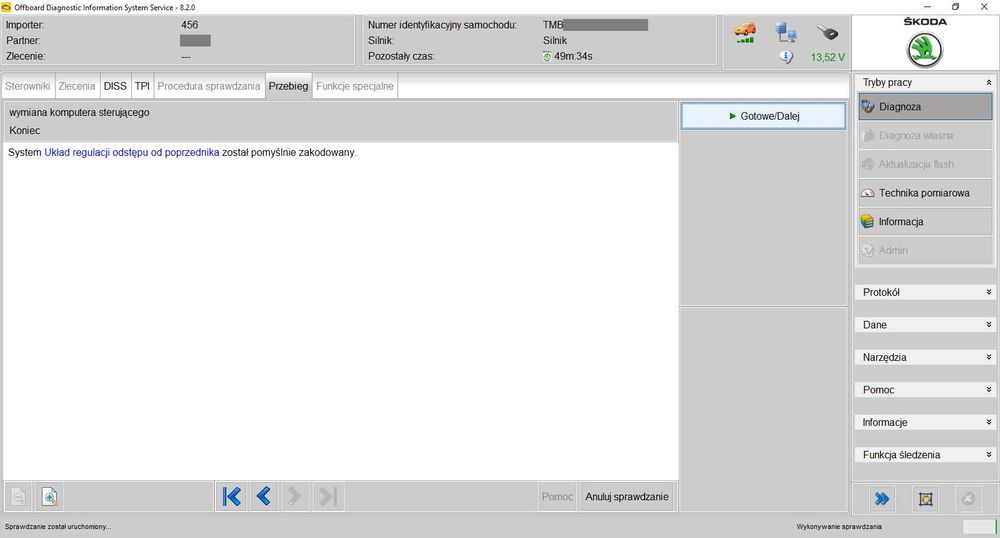Screen dimensions: 1000x538
Task: Open the TPI tab
Action: (142, 86)
